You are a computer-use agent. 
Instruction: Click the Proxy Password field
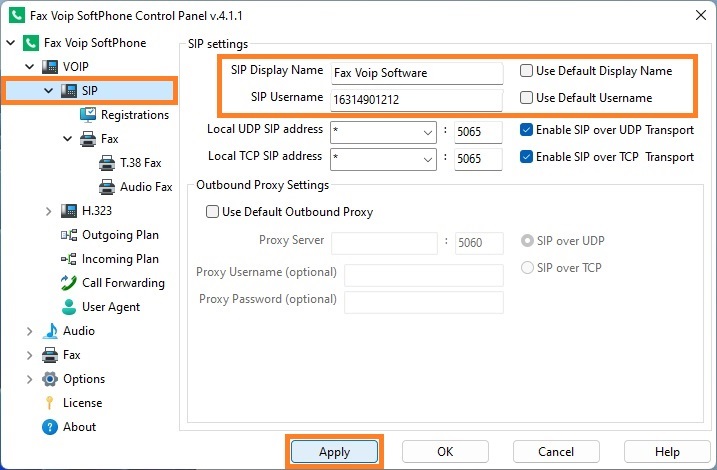424,302
